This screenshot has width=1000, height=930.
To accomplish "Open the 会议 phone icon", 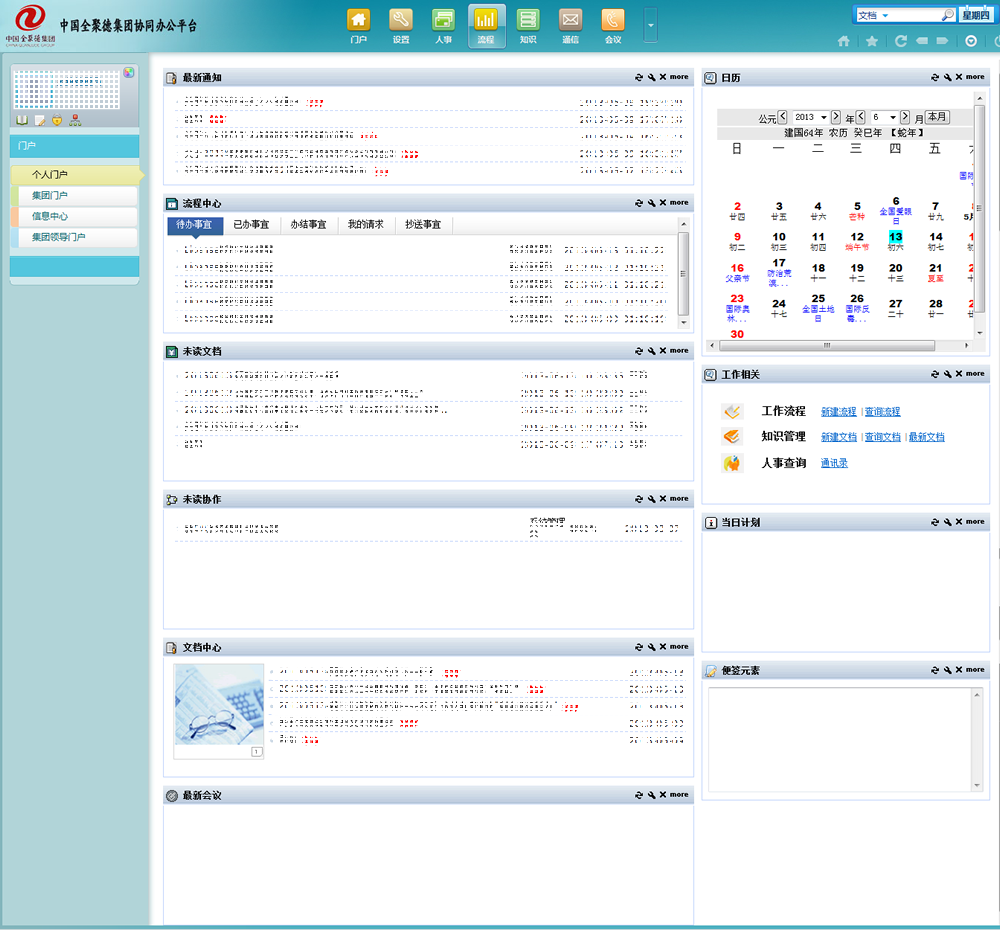I will point(612,26).
